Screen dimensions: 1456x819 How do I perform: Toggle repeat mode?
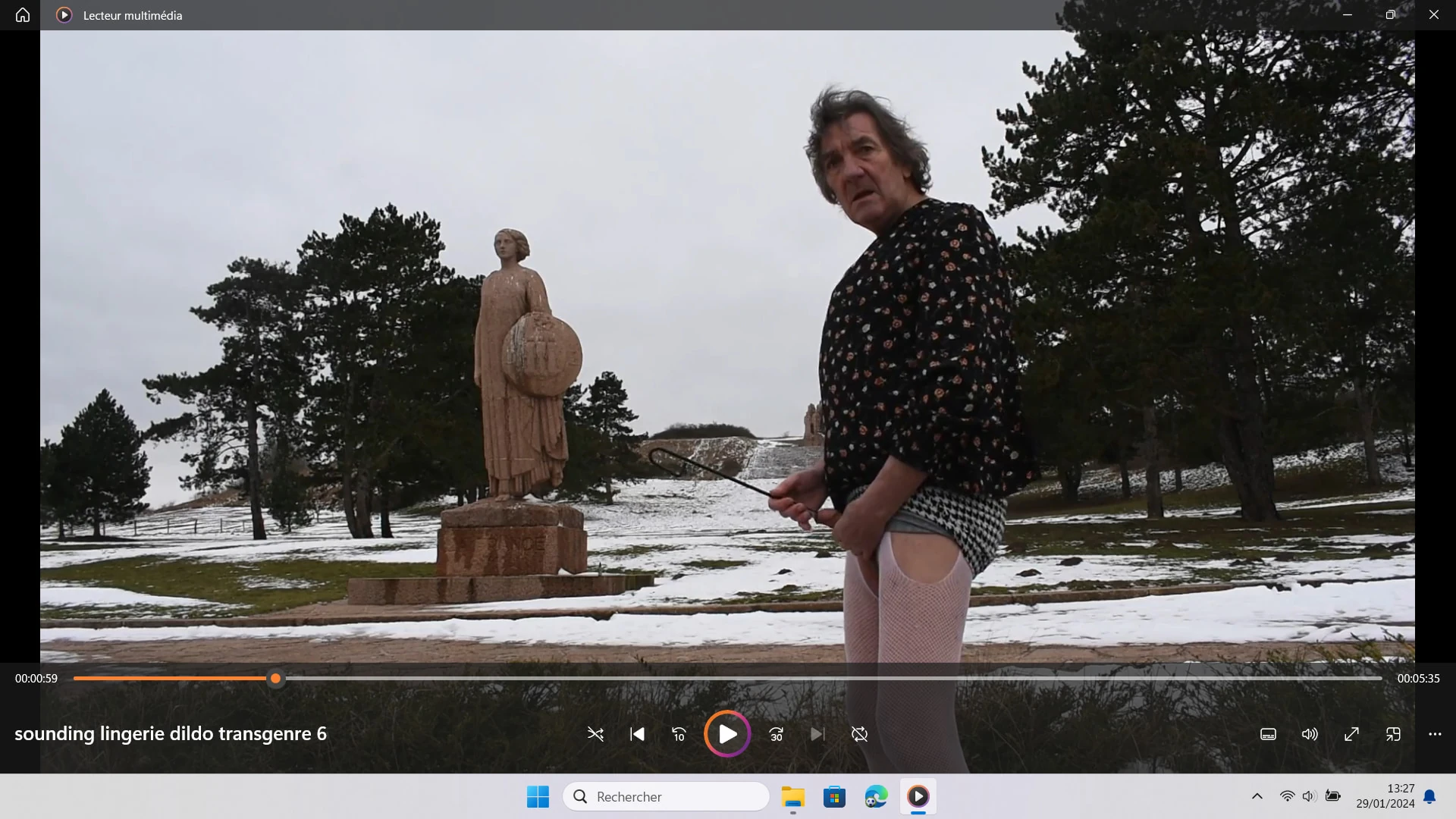[x=859, y=734]
